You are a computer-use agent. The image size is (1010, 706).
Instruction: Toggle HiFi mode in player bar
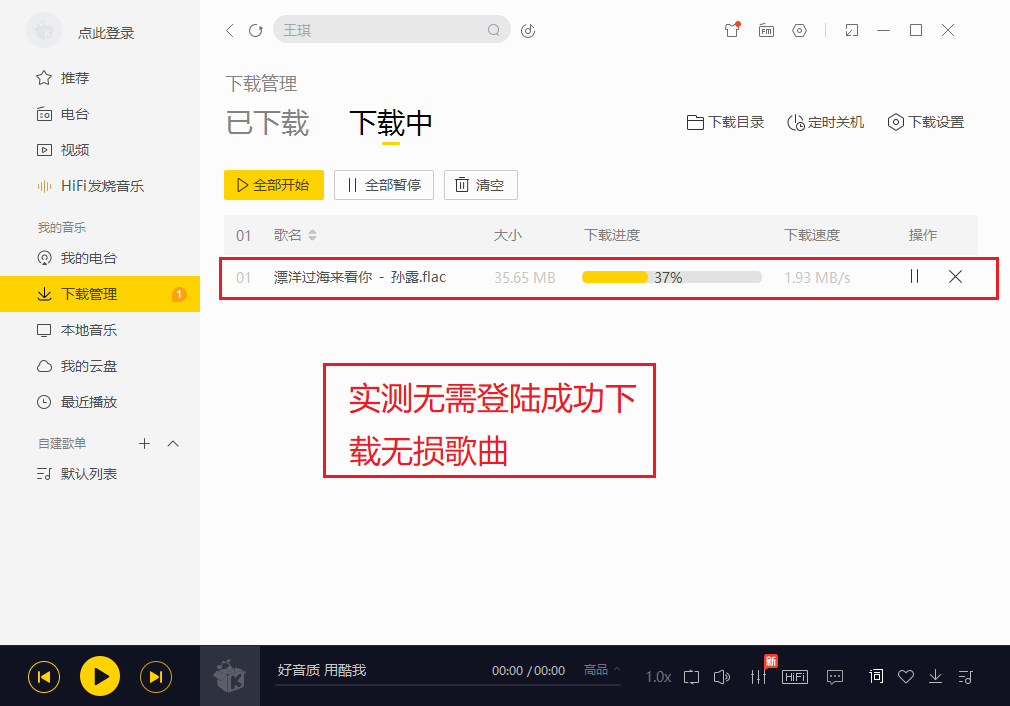(795, 677)
